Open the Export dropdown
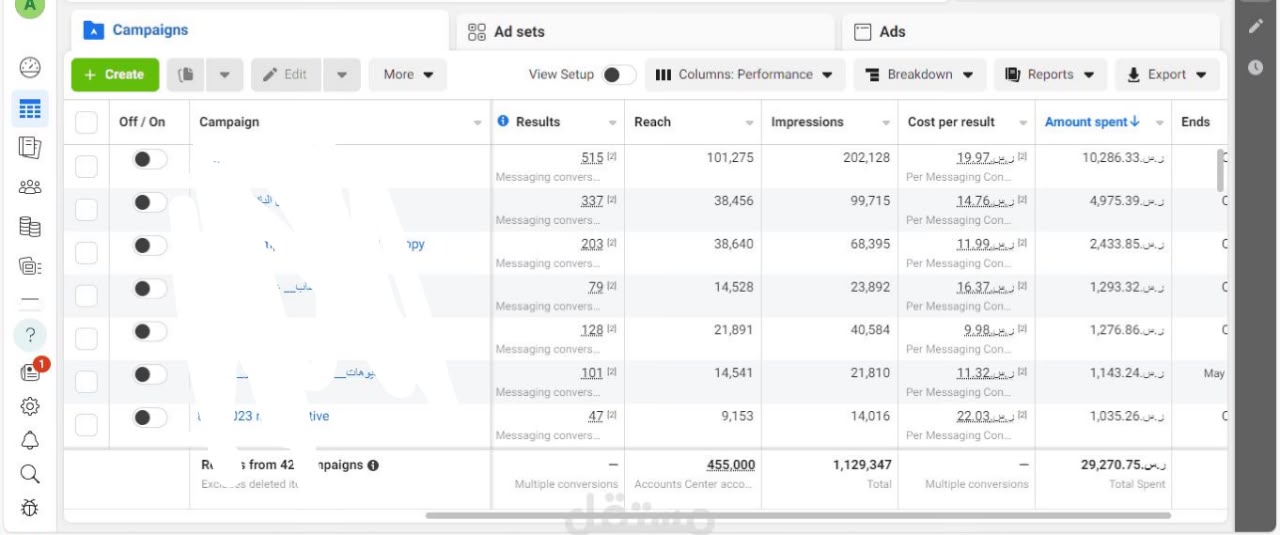 (x=1167, y=75)
